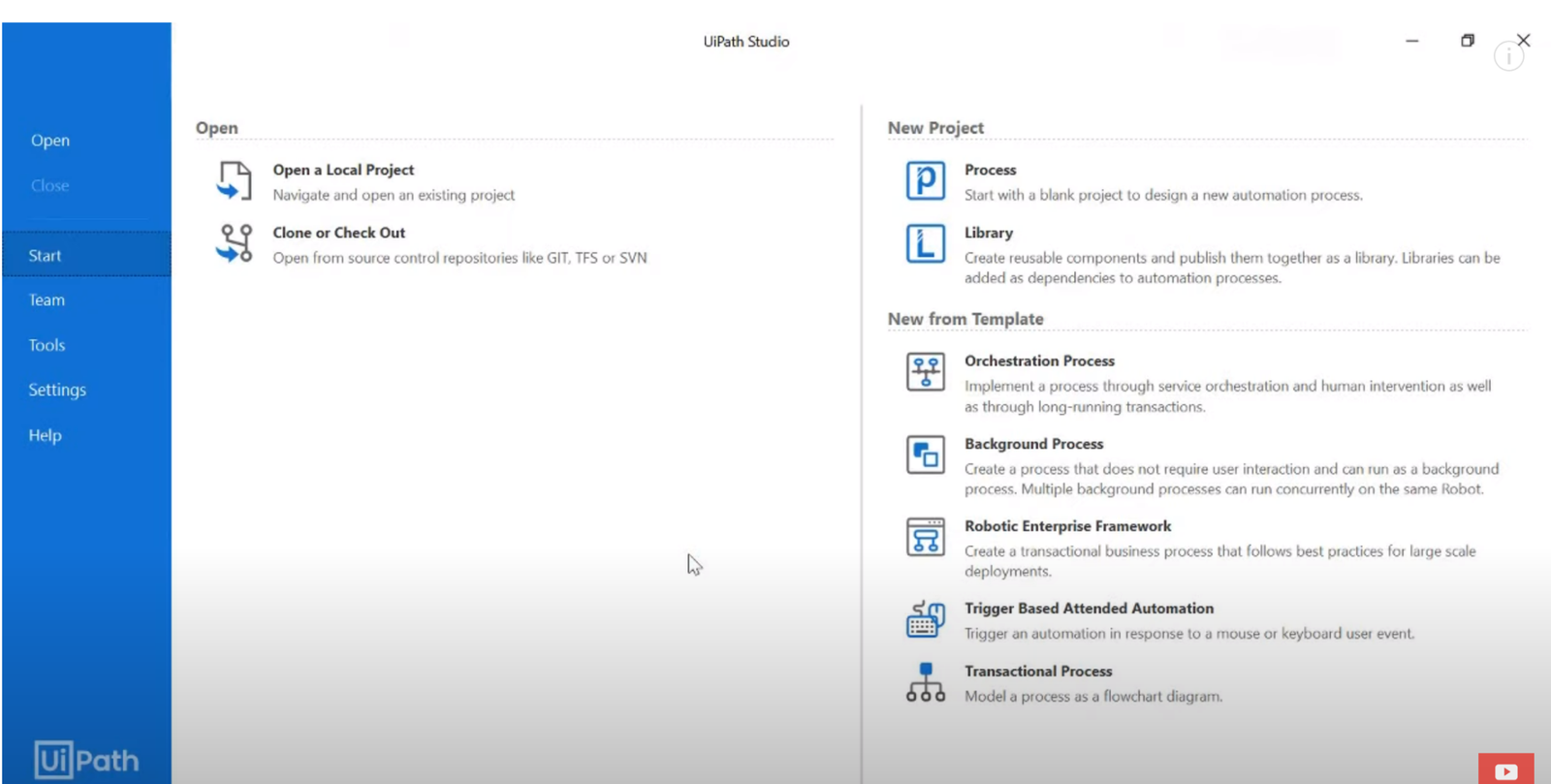Pick the Orchestration Process template title

coord(1039,361)
